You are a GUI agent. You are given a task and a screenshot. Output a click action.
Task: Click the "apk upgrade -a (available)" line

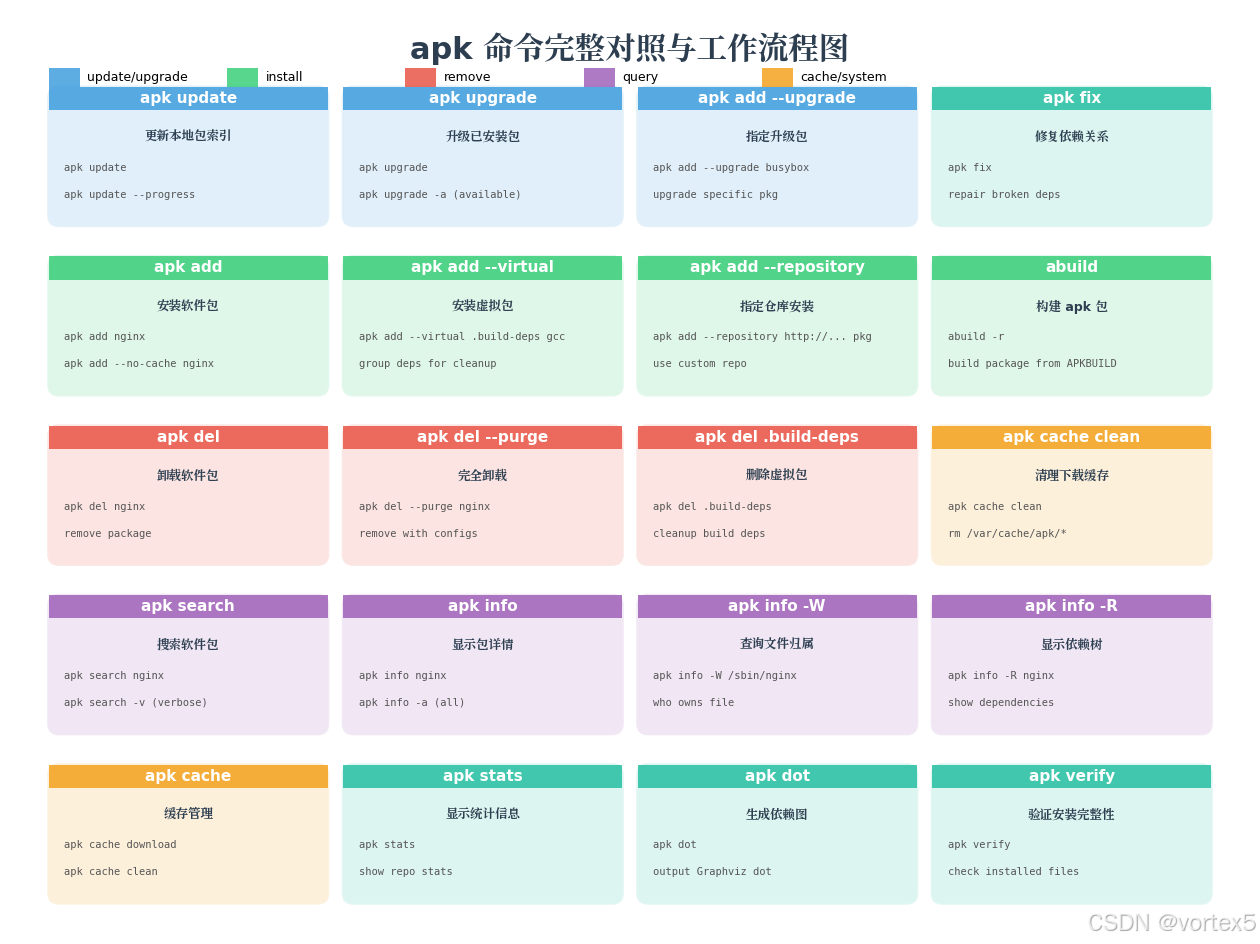point(440,195)
